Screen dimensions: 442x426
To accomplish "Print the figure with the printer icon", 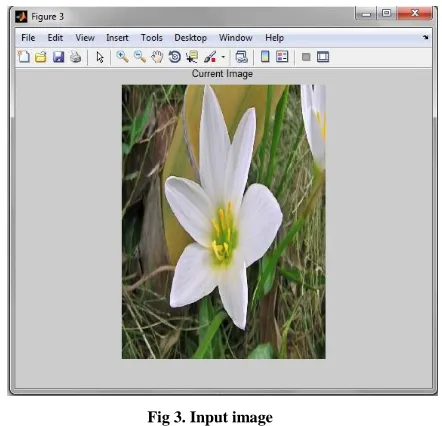I will 76,57.
